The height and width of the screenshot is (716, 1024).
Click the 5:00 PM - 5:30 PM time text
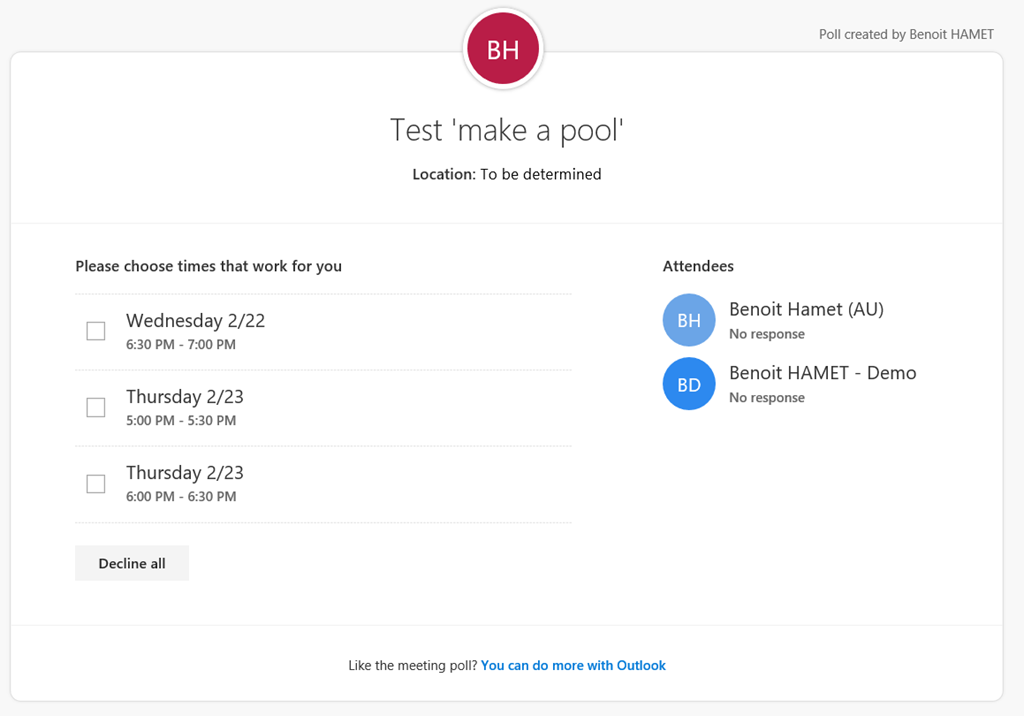click(181, 421)
